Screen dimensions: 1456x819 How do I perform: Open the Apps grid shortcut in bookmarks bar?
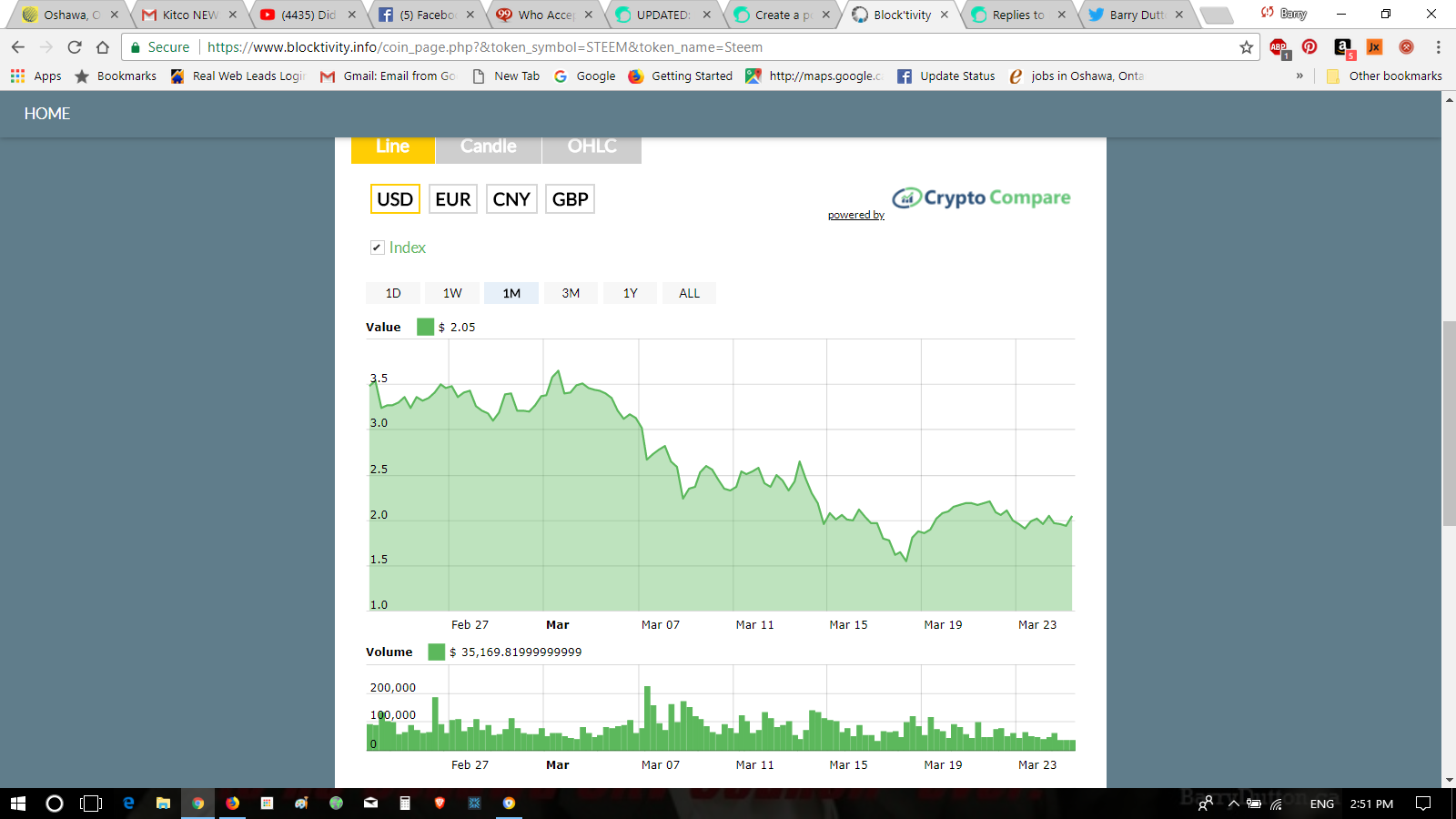(36, 76)
